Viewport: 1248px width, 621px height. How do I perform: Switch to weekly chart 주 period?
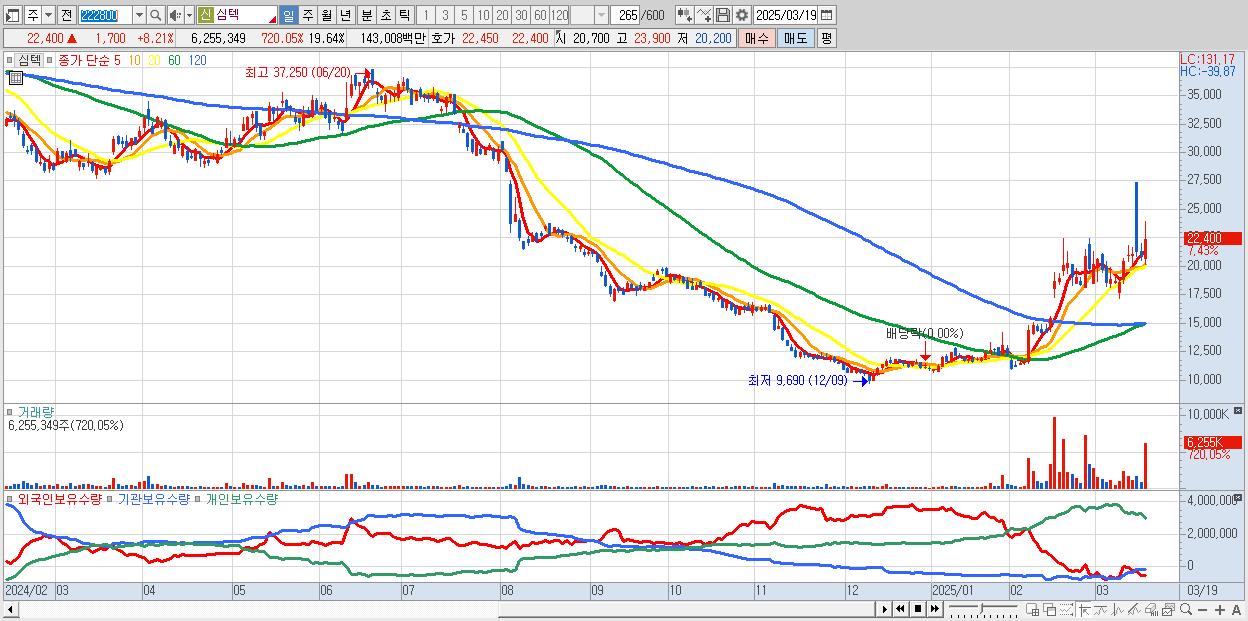click(x=307, y=15)
